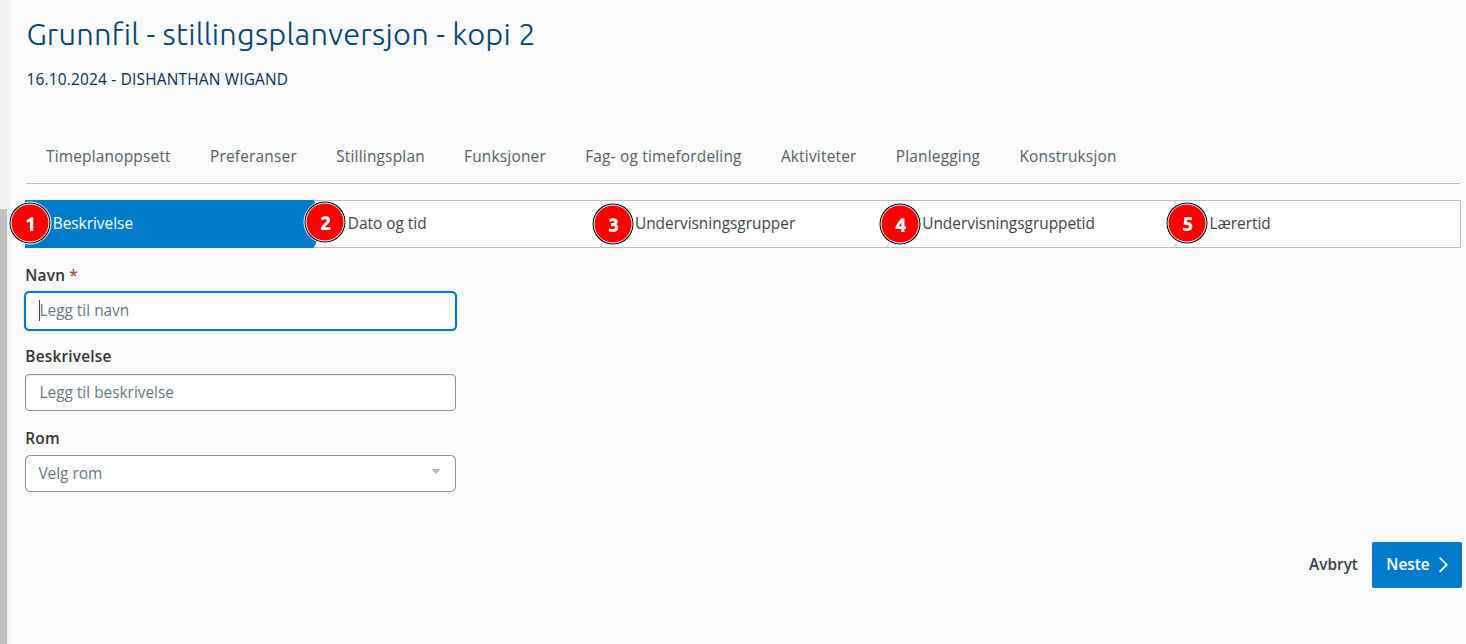Viewport: 1466px width, 644px height.
Task: Click the Navn field label
Action: click(x=52, y=275)
